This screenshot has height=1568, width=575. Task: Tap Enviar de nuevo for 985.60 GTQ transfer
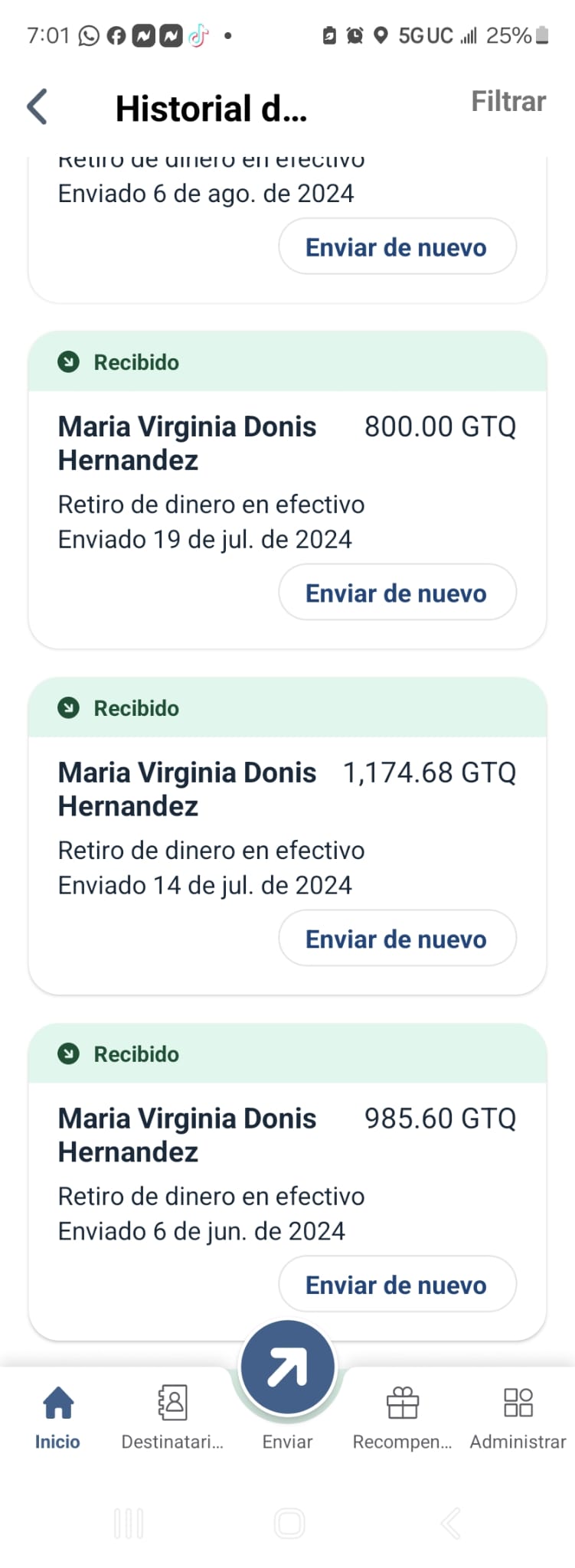click(x=397, y=1285)
